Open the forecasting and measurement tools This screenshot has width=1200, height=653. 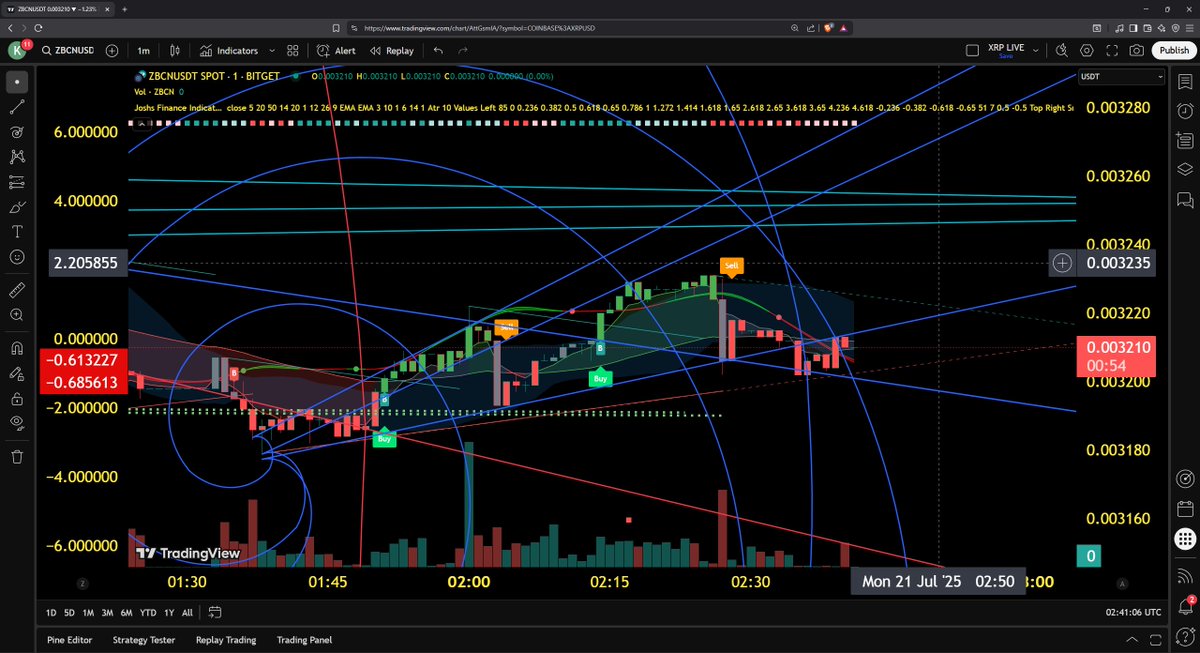pyautogui.click(x=17, y=182)
